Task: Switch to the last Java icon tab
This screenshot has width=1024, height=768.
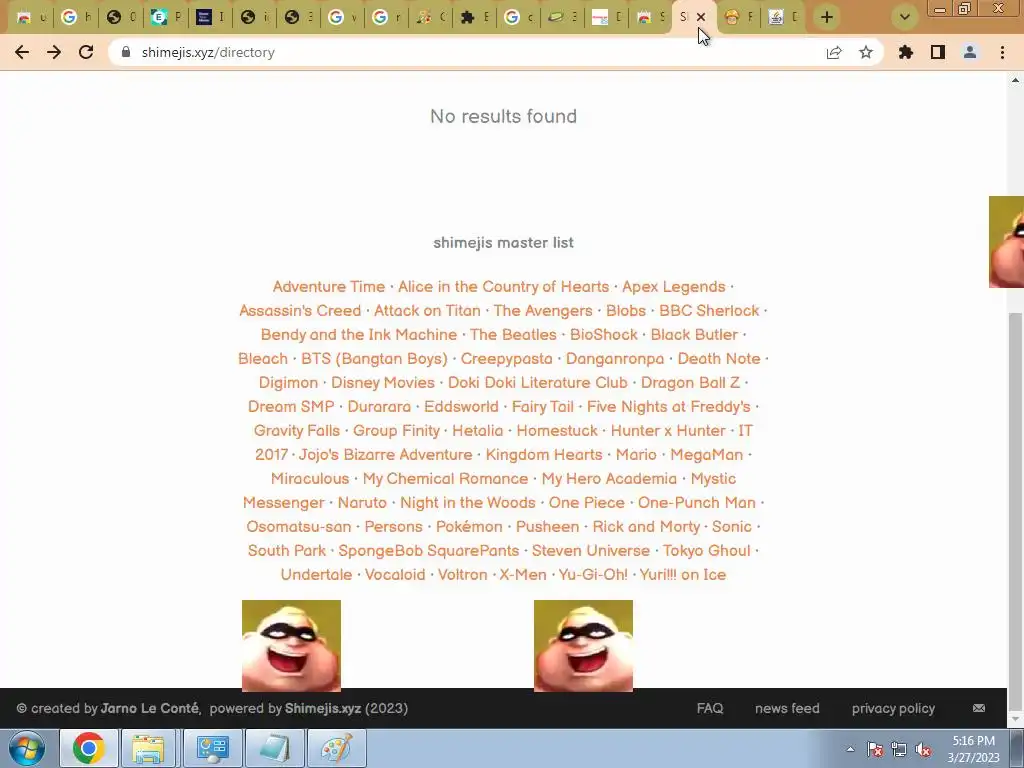Action: (x=784, y=17)
